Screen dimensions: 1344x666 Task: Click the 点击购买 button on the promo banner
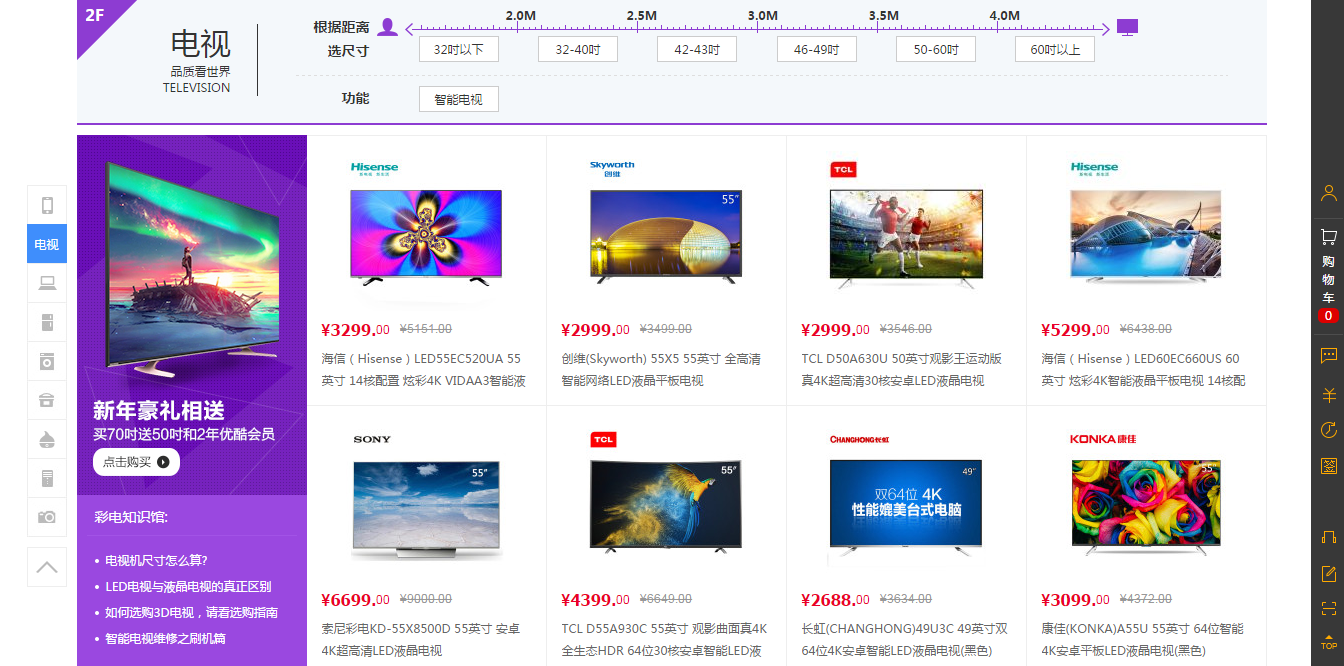pos(136,462)
